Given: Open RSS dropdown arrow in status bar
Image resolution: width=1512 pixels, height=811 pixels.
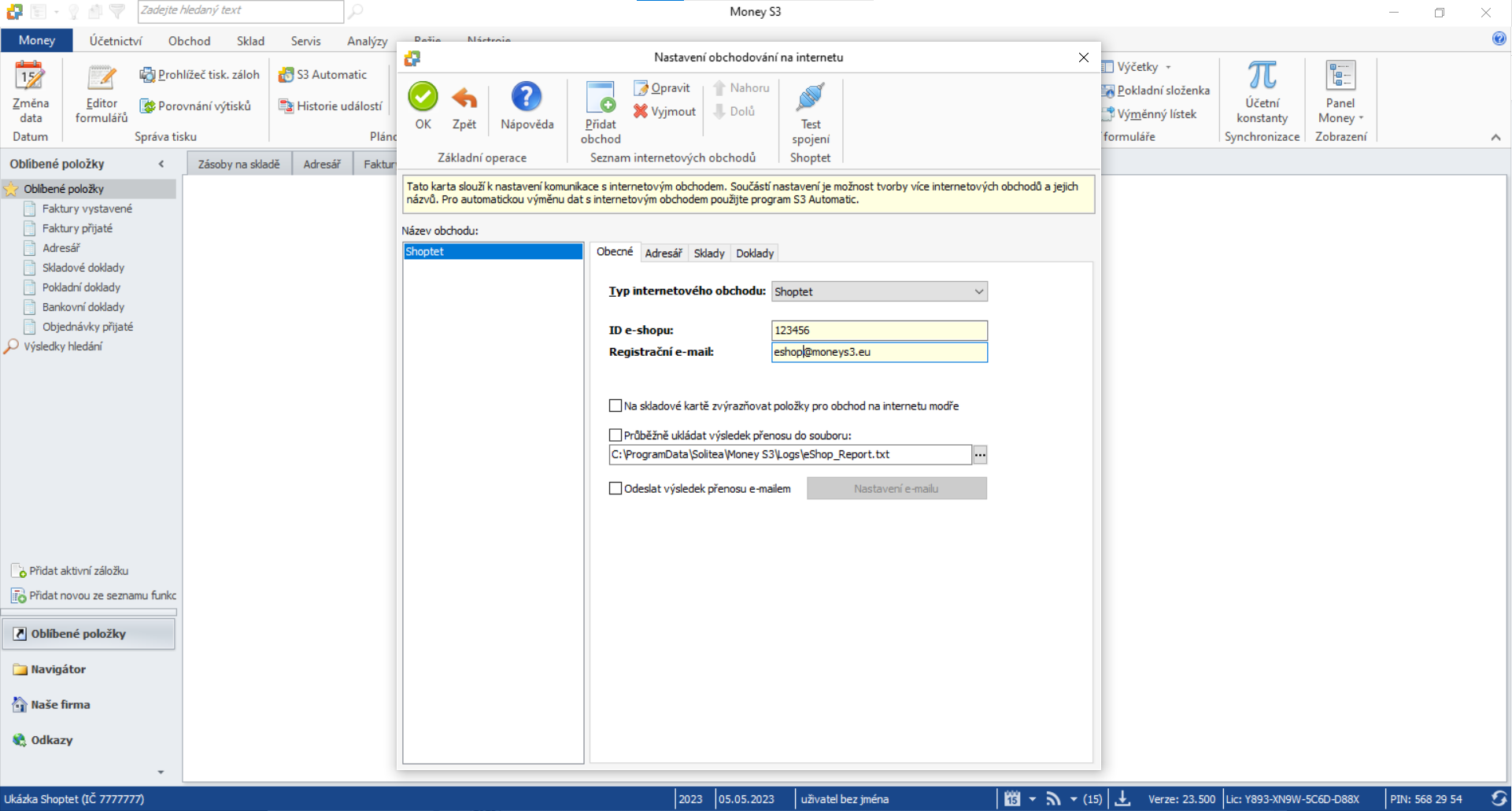Looking at the screenshot, I should [x=1073, y=798].
